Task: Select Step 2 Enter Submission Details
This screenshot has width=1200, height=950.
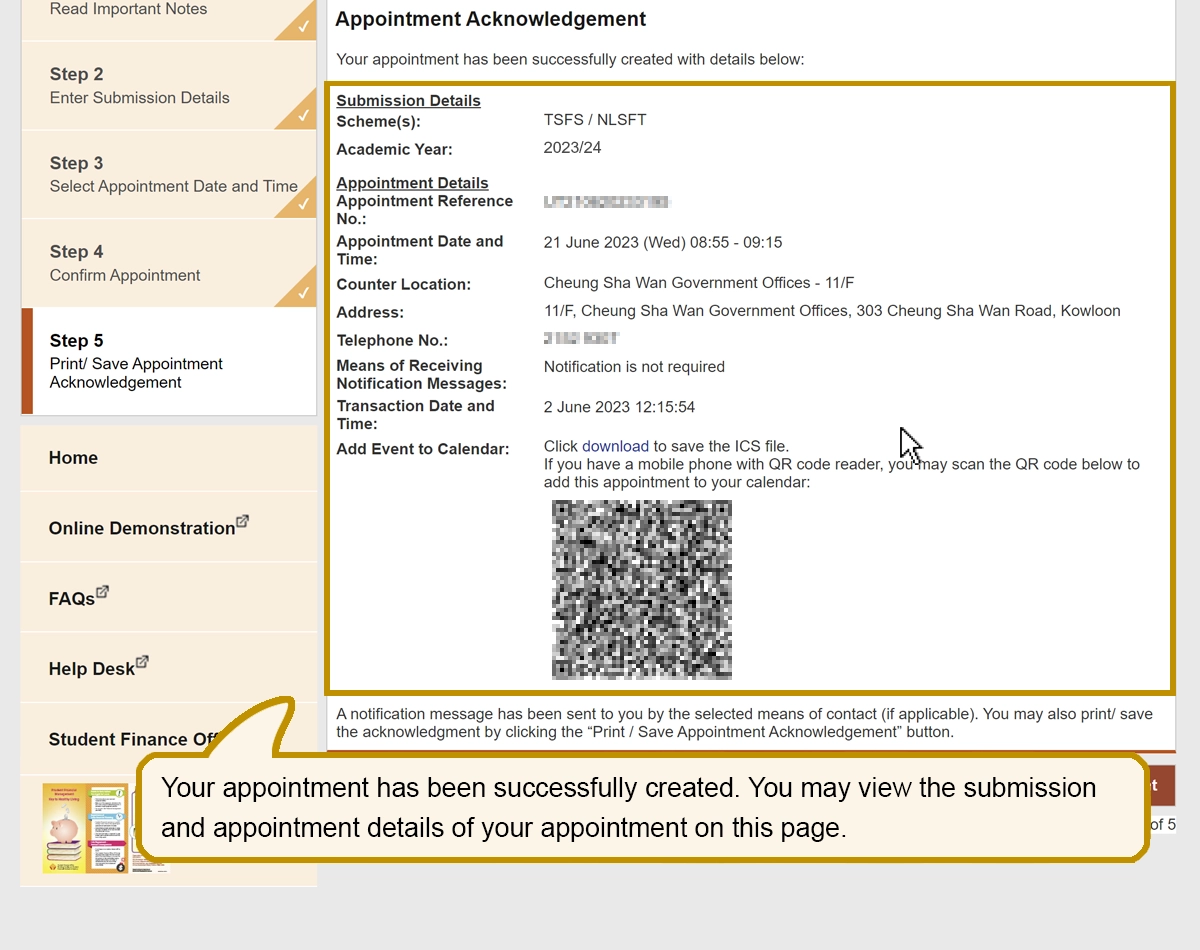Action: pyautogui.click(x=168, y=86)
